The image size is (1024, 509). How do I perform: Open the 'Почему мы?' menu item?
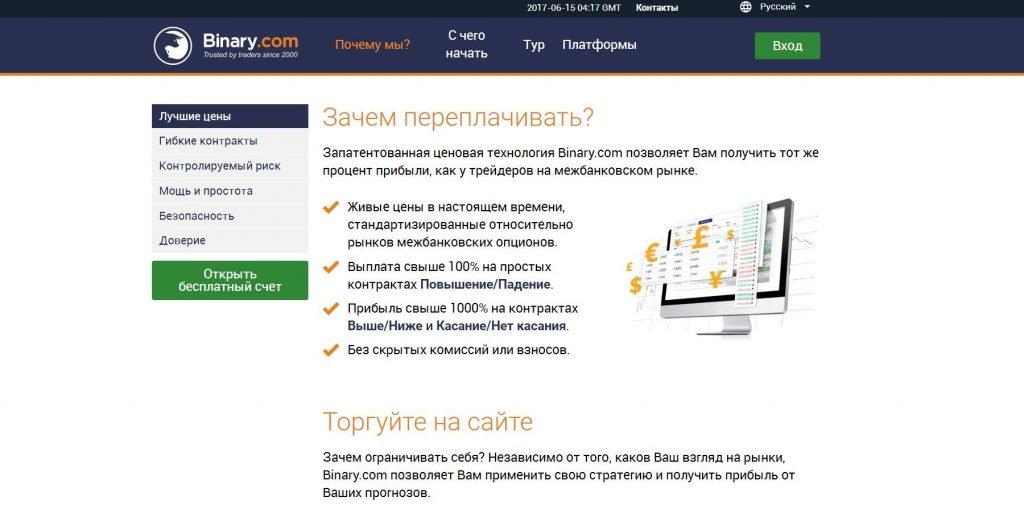(372, 45)
